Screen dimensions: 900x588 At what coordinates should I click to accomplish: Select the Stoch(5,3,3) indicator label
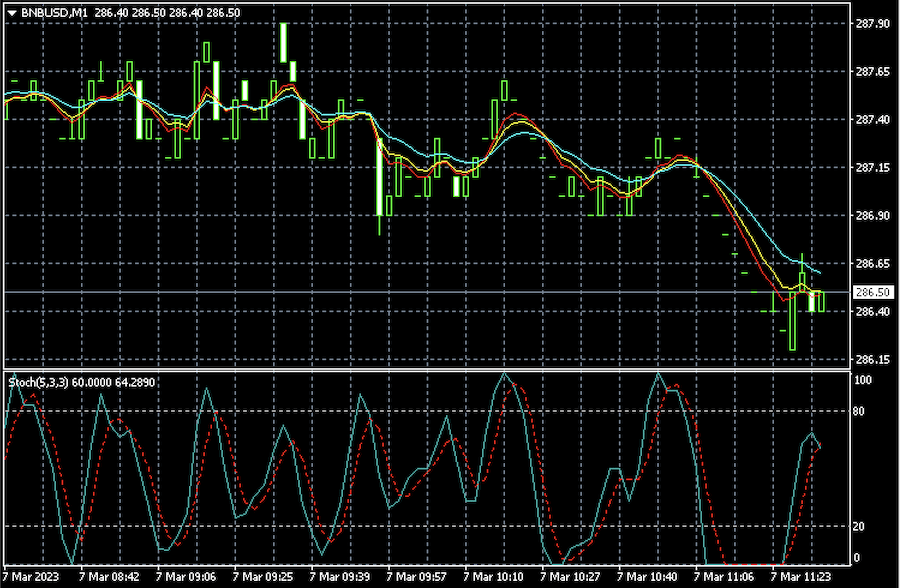coord(38,382)
